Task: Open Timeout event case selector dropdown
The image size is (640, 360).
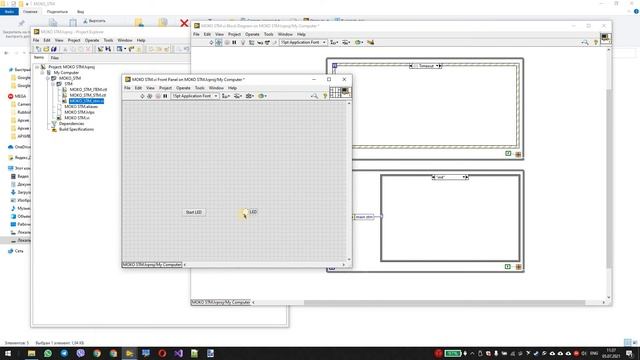Action: click(437, 66)
